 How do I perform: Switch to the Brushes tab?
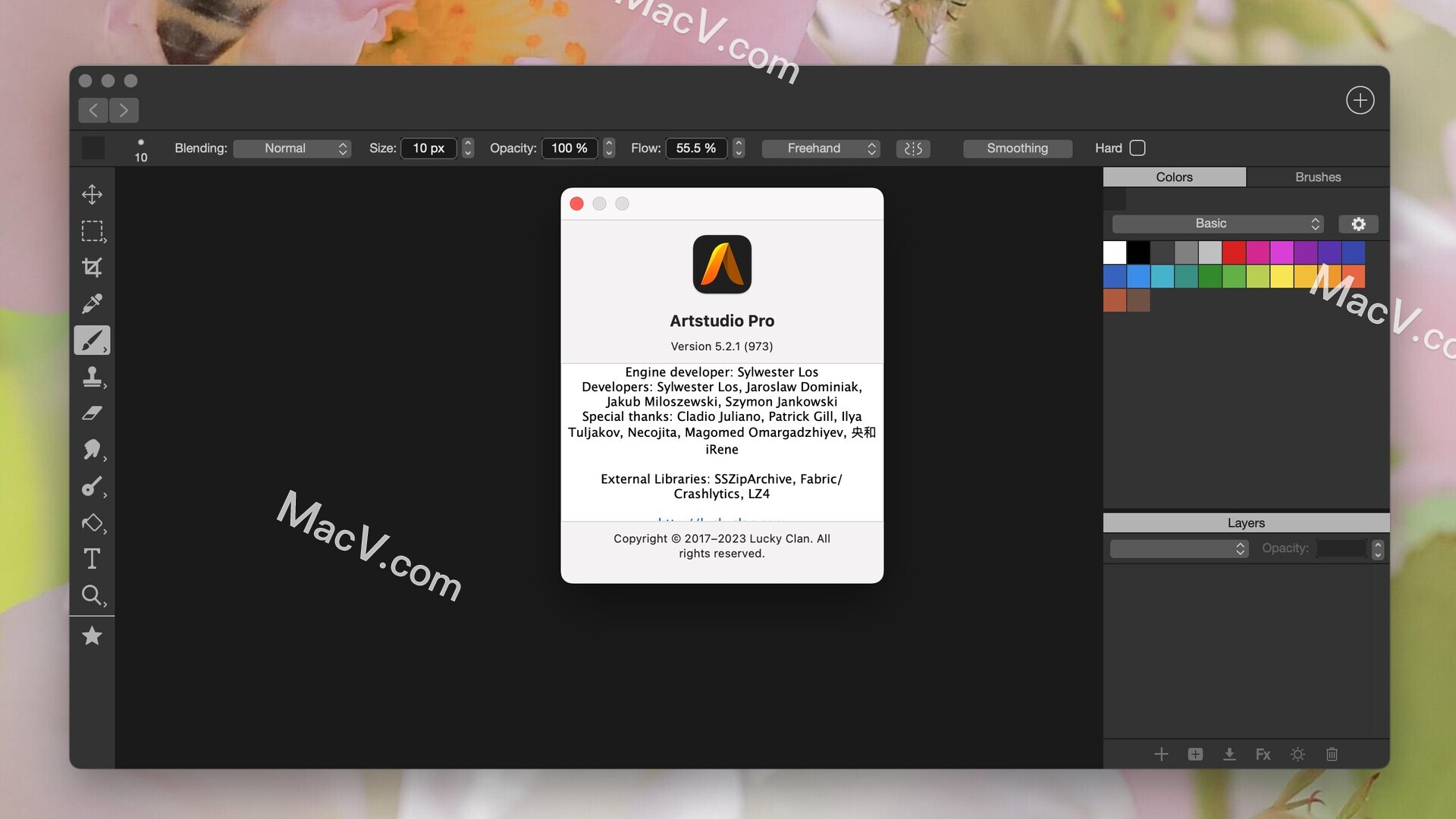(1317, 177)
